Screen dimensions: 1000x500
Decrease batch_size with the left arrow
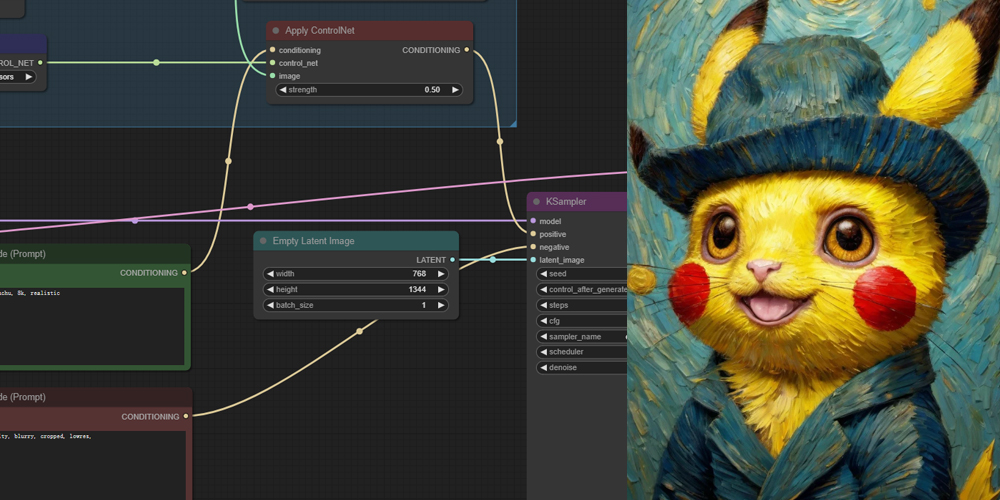pos(270,305)
